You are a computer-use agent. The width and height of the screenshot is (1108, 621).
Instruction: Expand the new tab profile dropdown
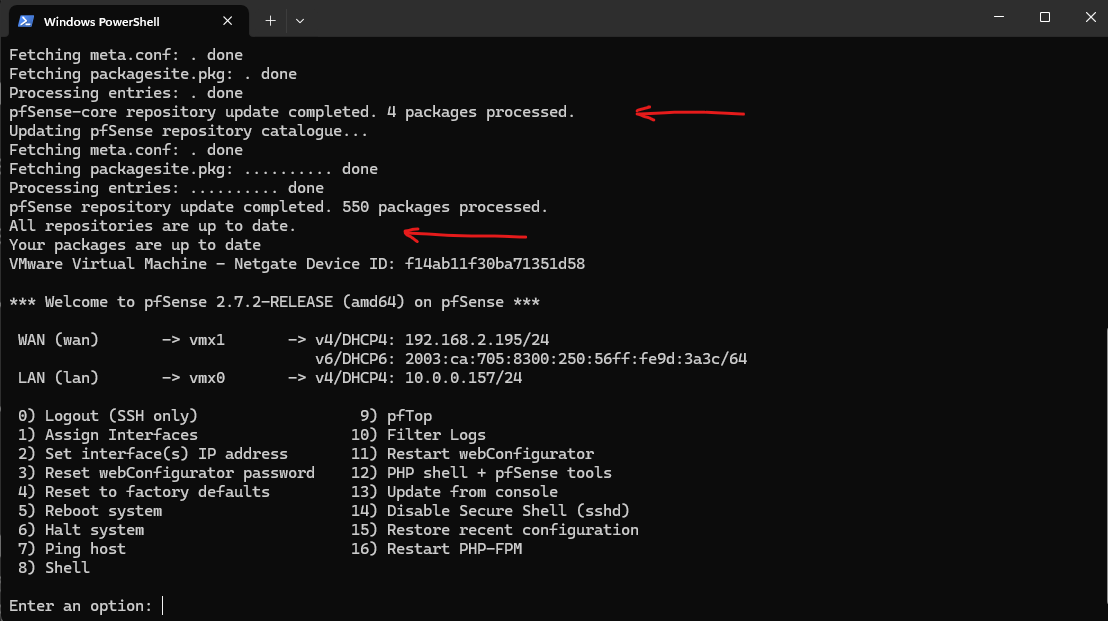(300, 20)
